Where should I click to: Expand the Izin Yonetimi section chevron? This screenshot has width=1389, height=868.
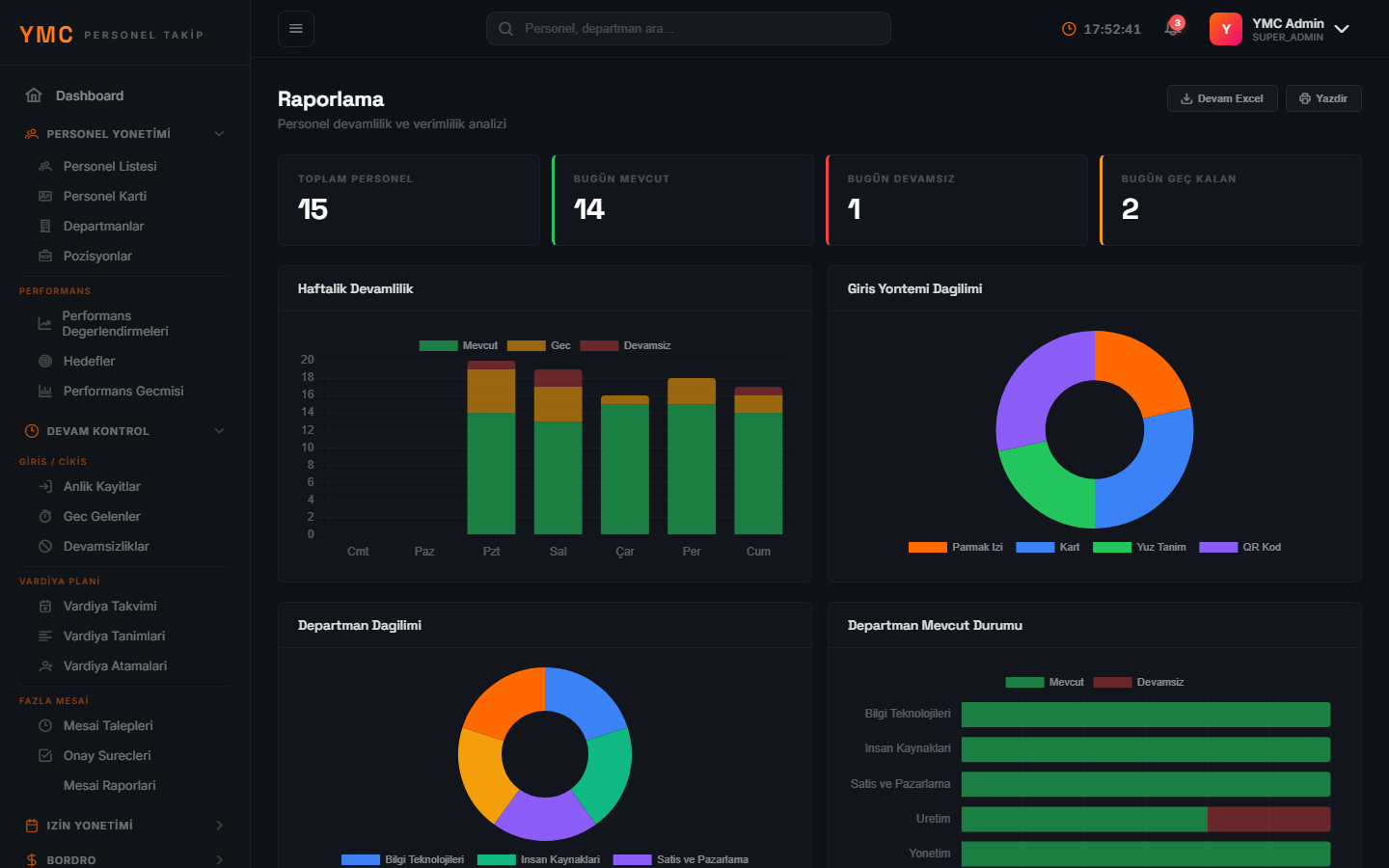pos(219,826)
